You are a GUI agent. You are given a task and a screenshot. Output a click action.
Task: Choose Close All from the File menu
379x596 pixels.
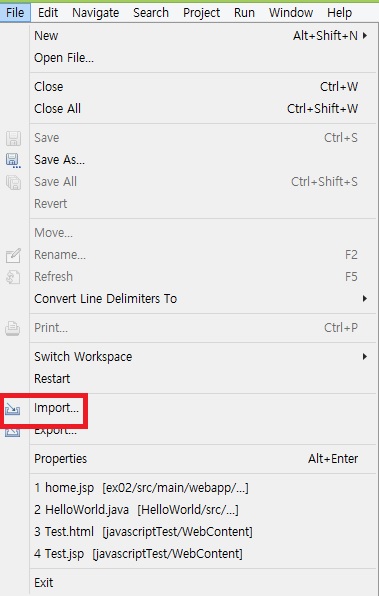57,109
